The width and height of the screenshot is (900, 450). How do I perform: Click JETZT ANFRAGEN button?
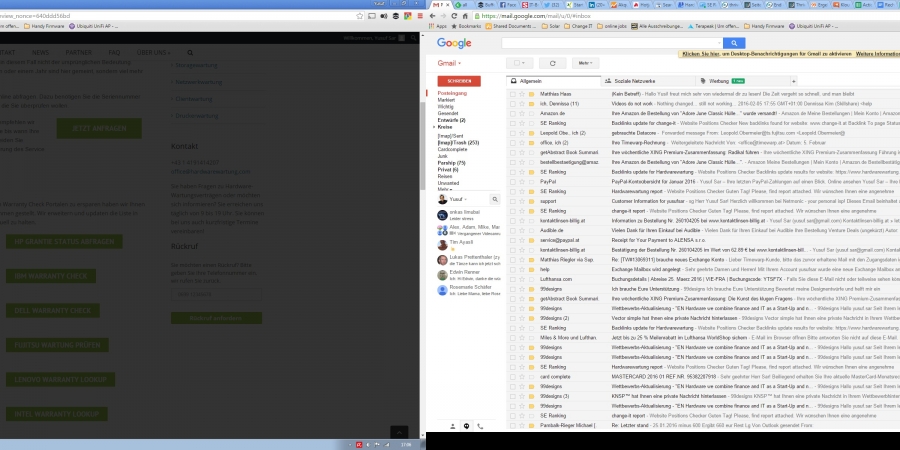[99, 129]
